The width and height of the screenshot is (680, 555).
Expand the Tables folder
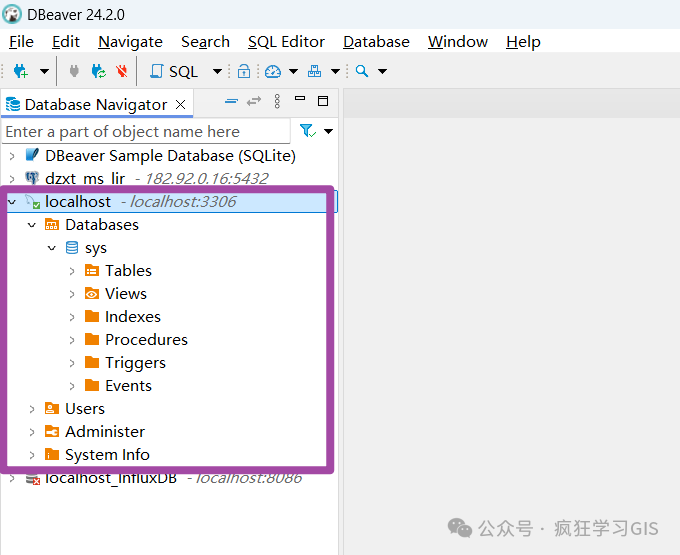click(72, 271)
